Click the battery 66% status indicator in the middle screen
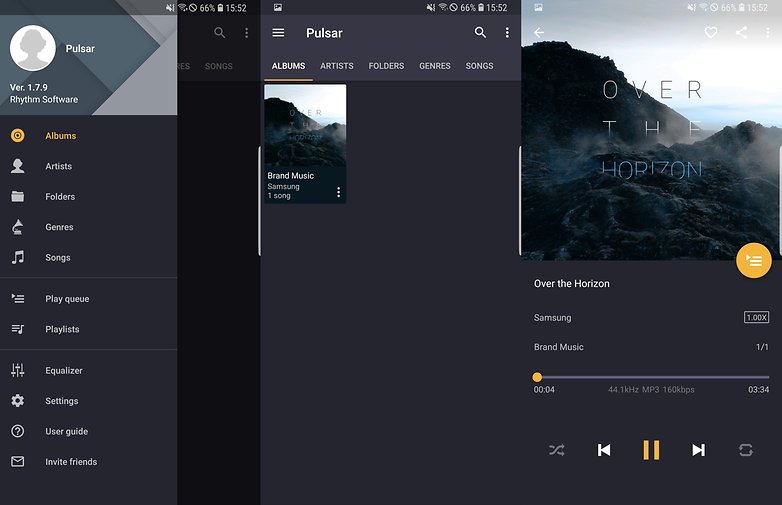This screenshot has width=782, height=505. point(471,7)
